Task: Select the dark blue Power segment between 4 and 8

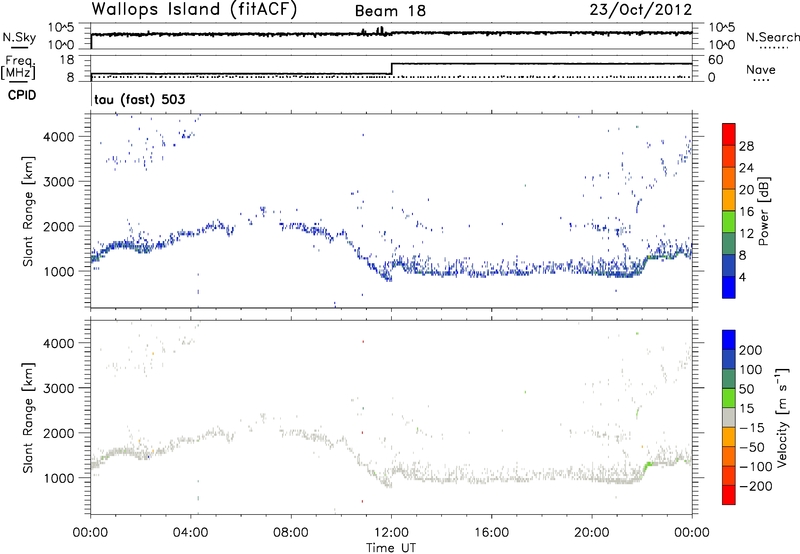Action: pyautogui.click(x=729, y=265)
